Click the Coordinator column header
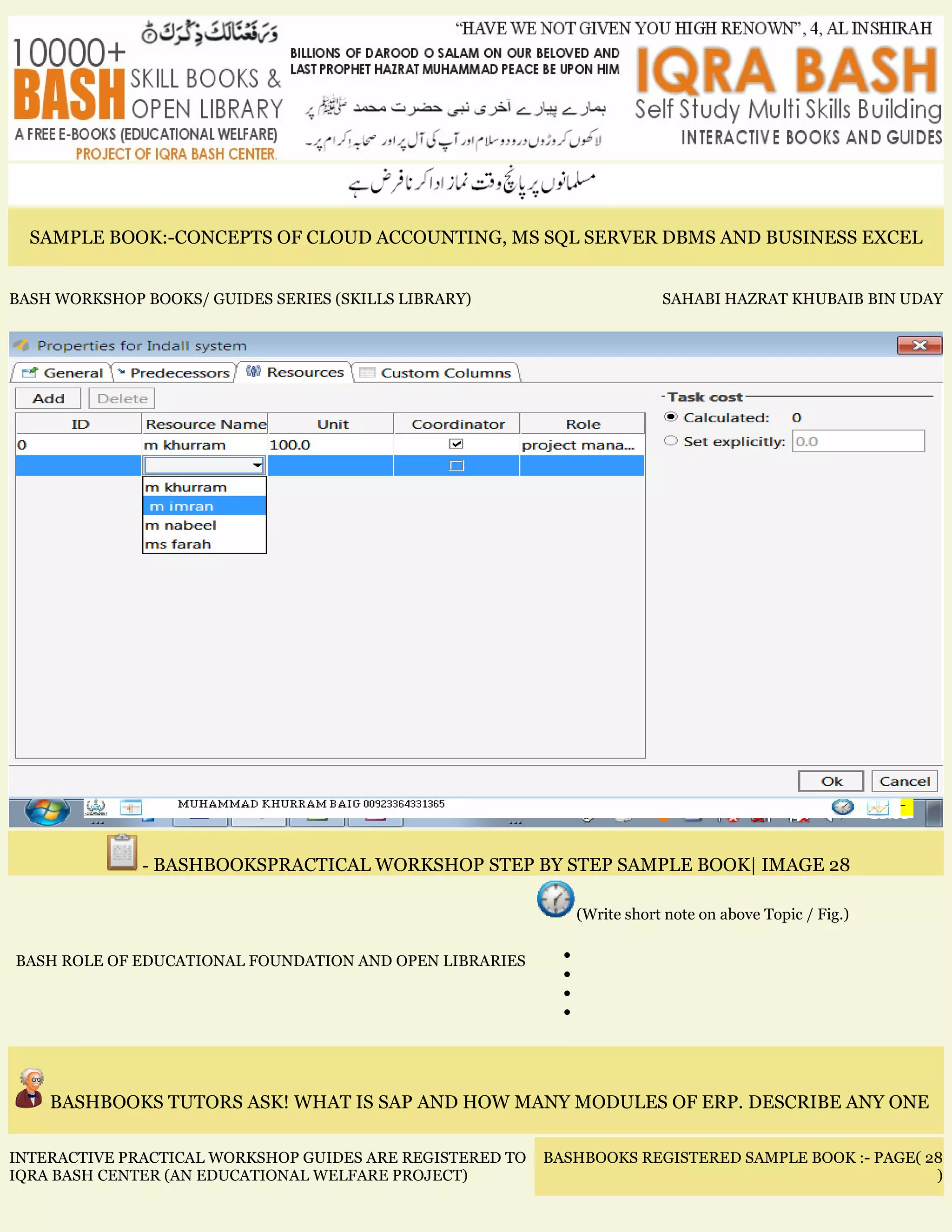 pos(457,424)
